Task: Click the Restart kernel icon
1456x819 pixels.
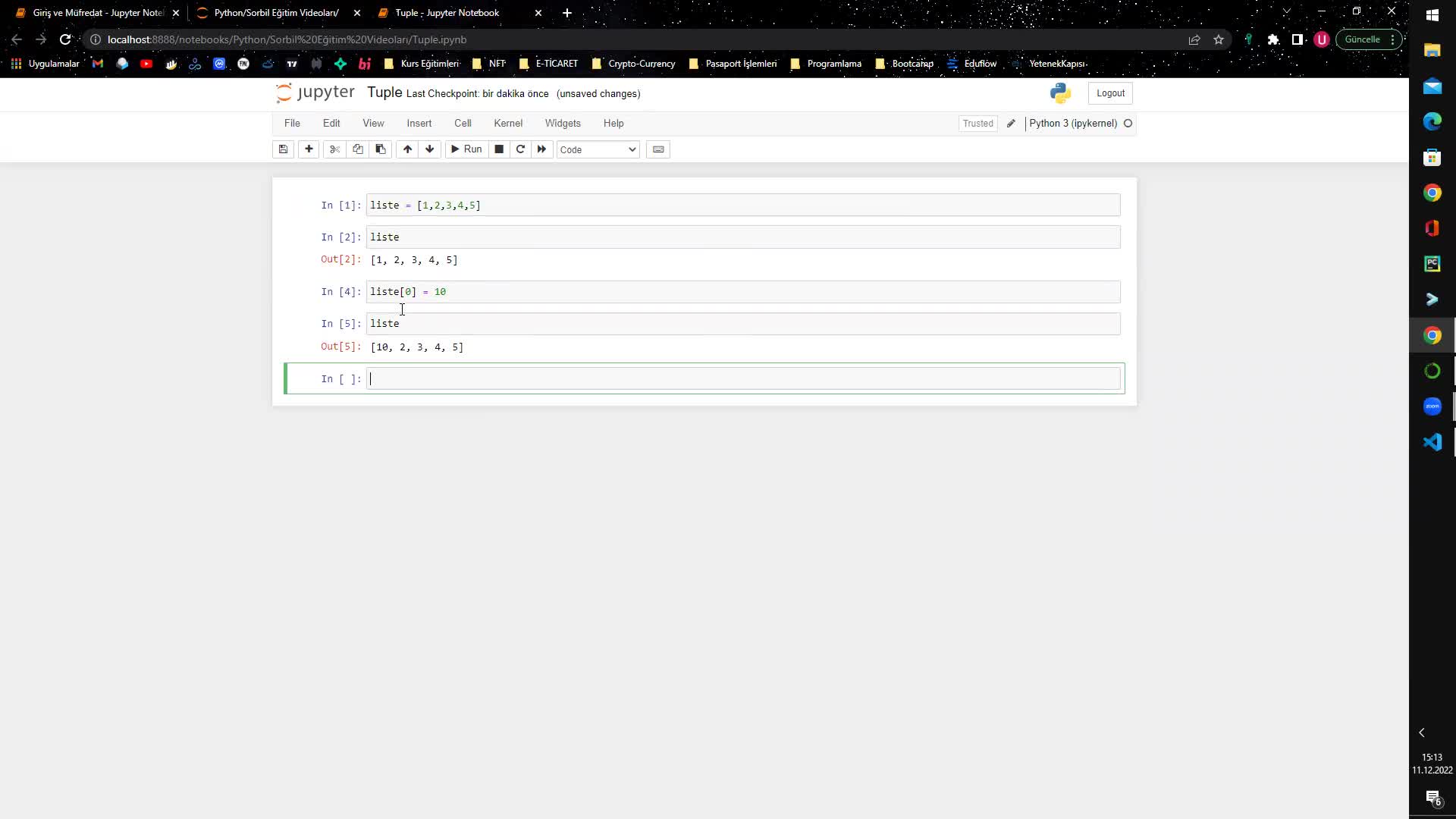Action: 520,149
